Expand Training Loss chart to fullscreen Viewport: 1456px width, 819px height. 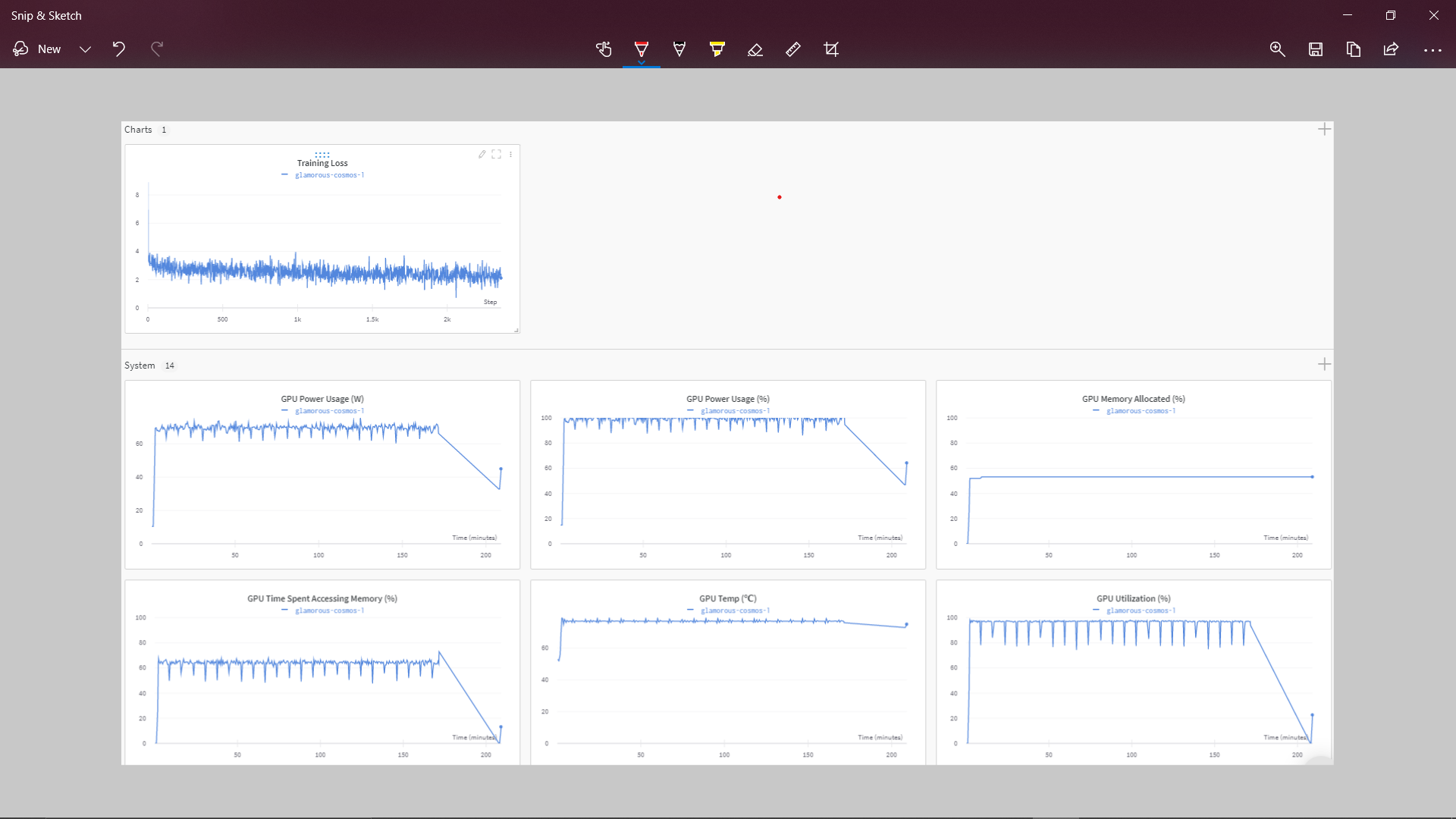(x=497, y=154)
